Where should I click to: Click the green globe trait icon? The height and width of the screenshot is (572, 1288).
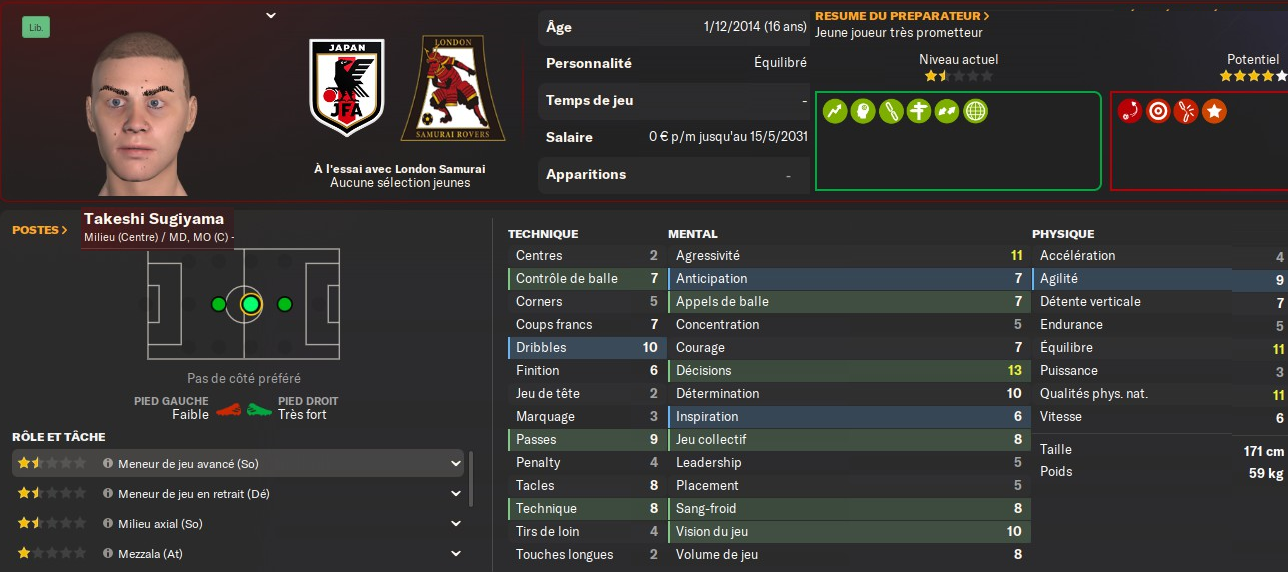click(x=975, y=111)
